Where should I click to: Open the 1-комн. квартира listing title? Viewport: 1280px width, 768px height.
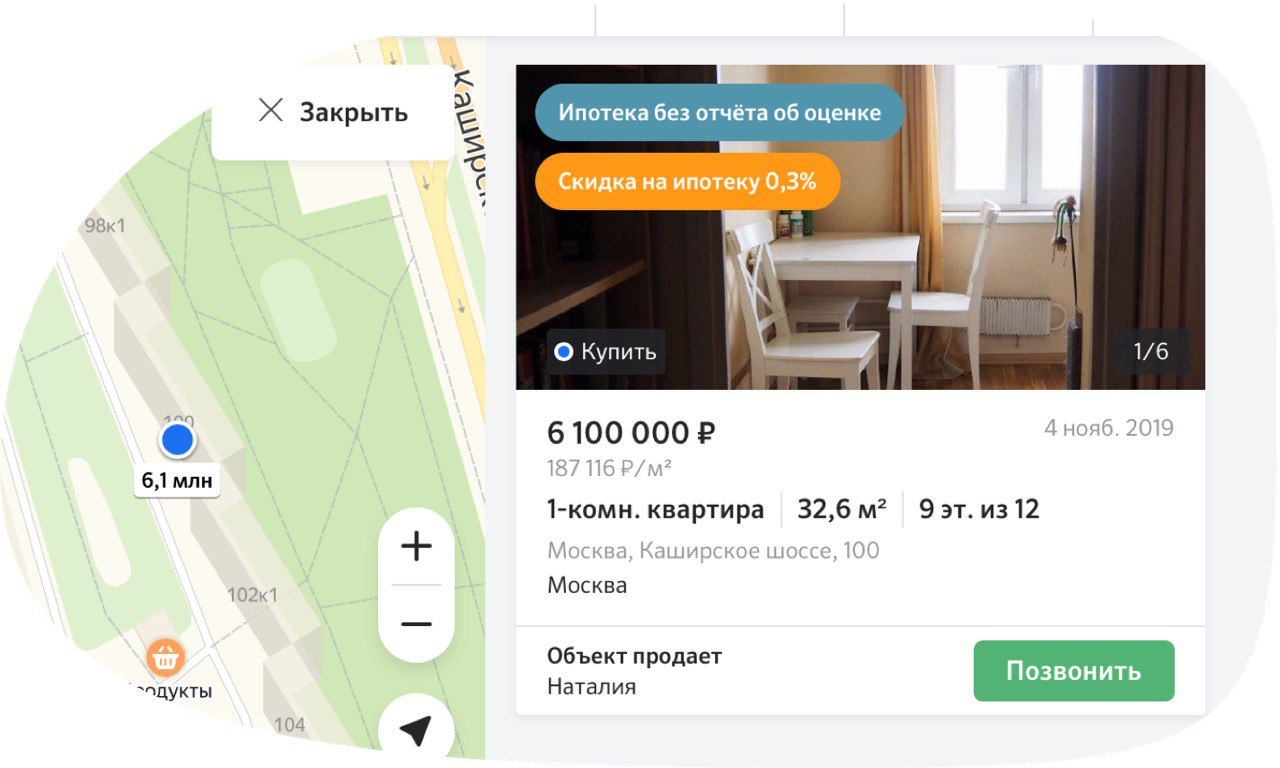pyautogui.click(x=656, y=509)
